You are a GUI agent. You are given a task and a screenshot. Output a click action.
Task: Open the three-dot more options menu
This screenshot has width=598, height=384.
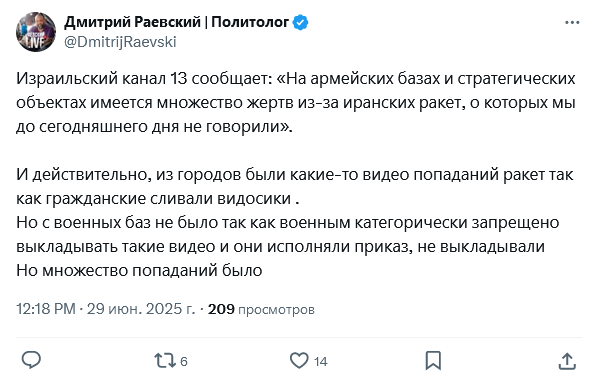pyautogui.click(x=572, y=23)
